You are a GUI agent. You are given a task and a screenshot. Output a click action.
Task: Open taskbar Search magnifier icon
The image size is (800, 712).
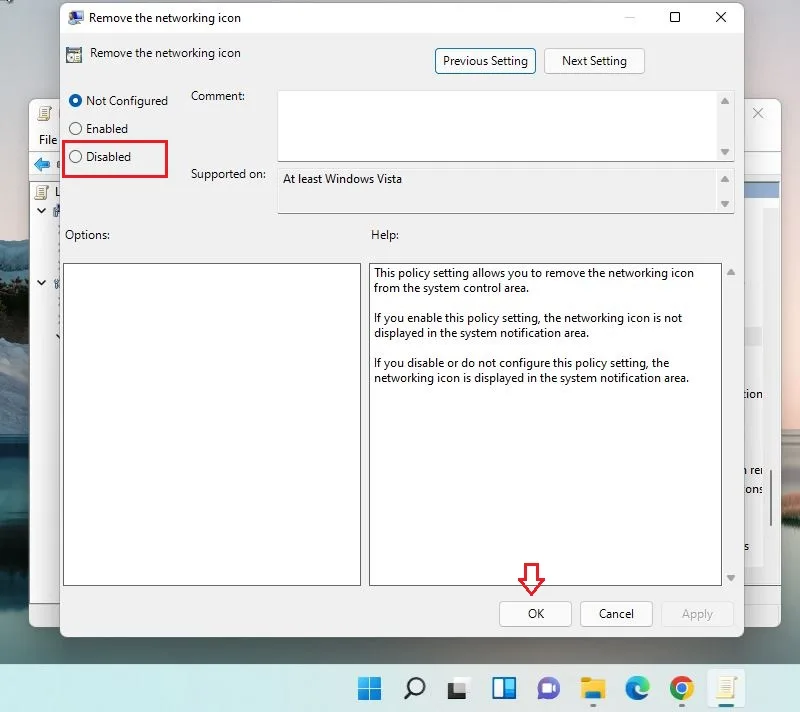[414, 689]
